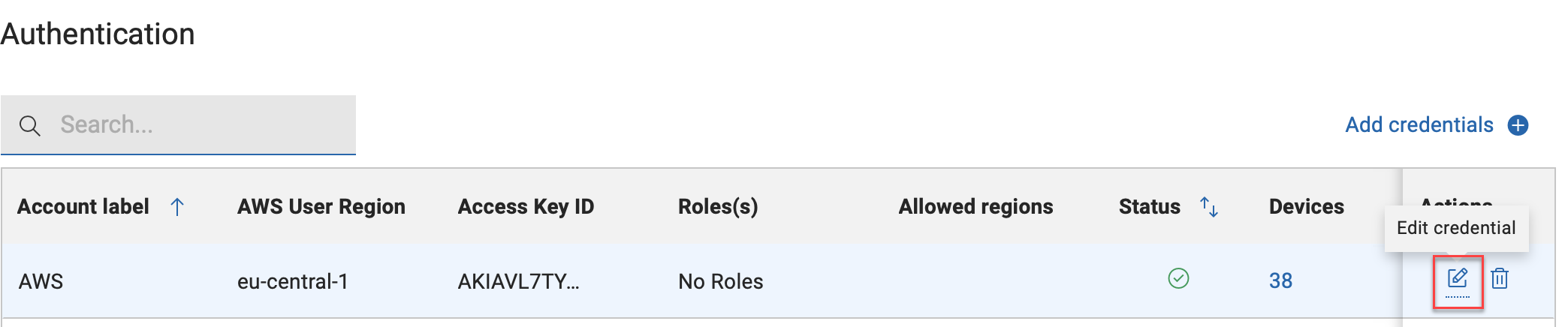
Task: Click the Devices column header
Action: click(x=1306, y=207)
